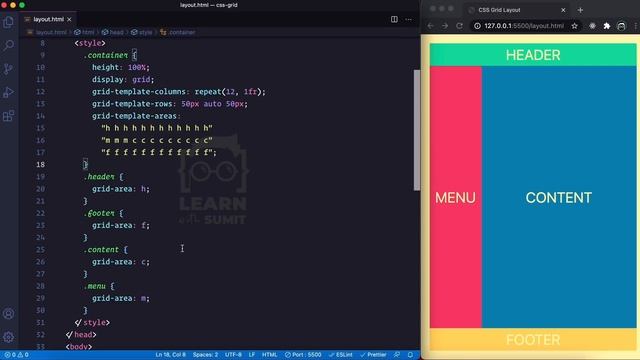Screen dimensions: 640x360
Task: Open the Run and Debug view
Action: (8, 92)
